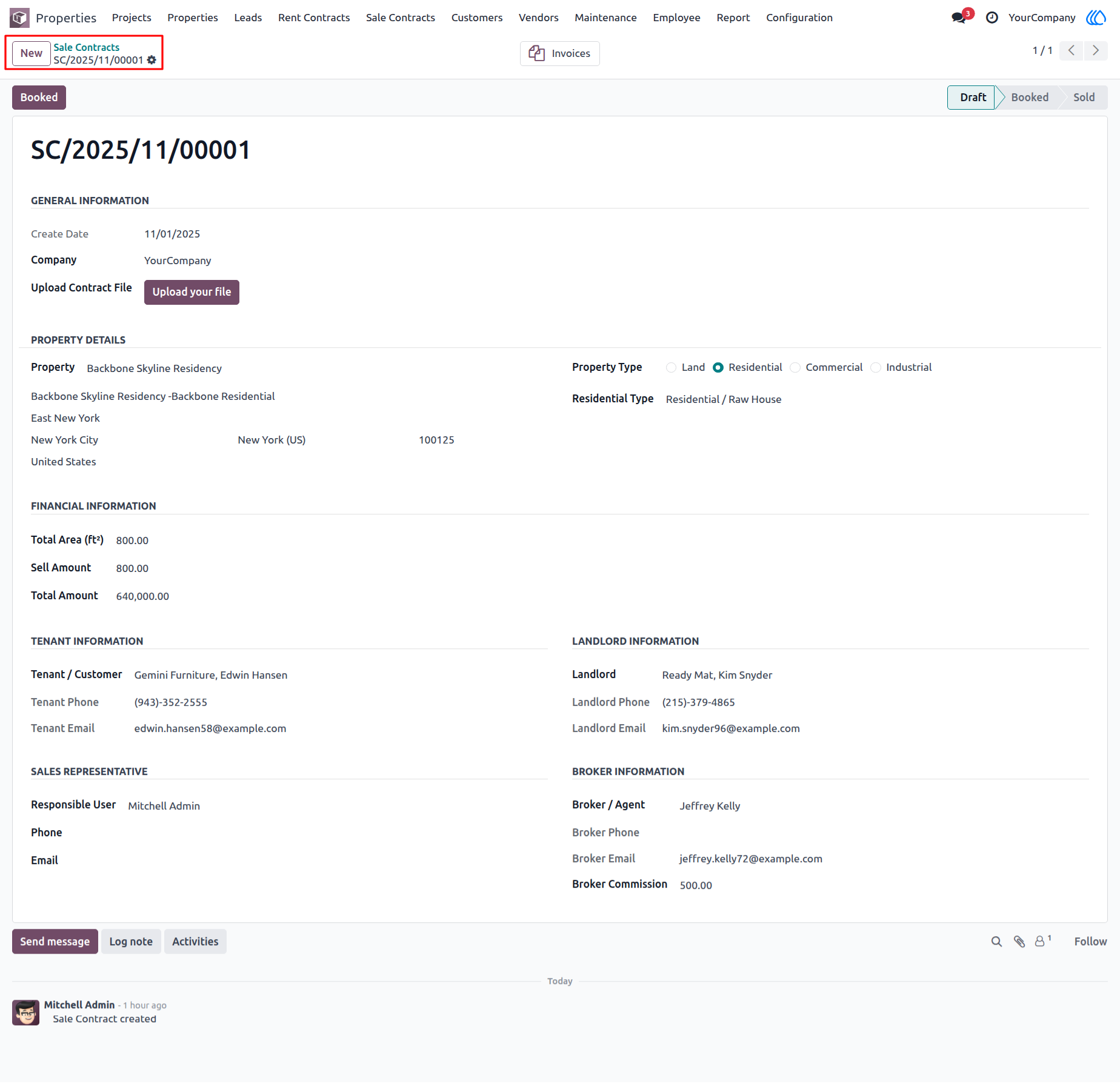
Task: Click the Log note button
Action: click(x=131, y=942)
